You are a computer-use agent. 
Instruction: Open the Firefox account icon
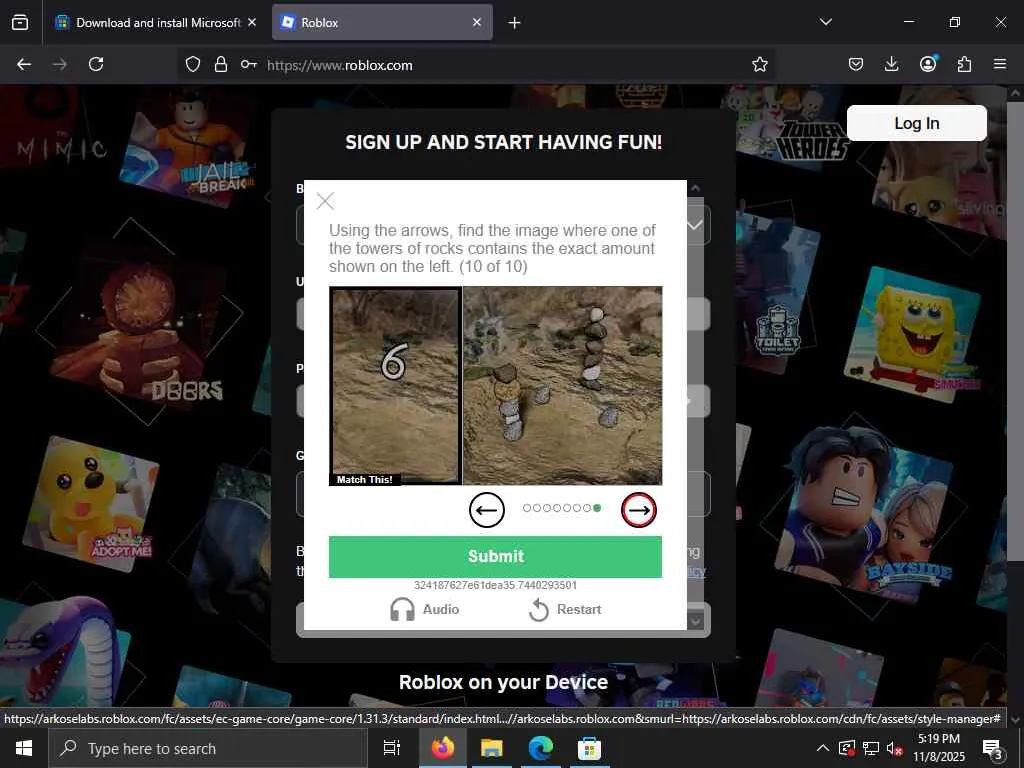coord(928,63)
